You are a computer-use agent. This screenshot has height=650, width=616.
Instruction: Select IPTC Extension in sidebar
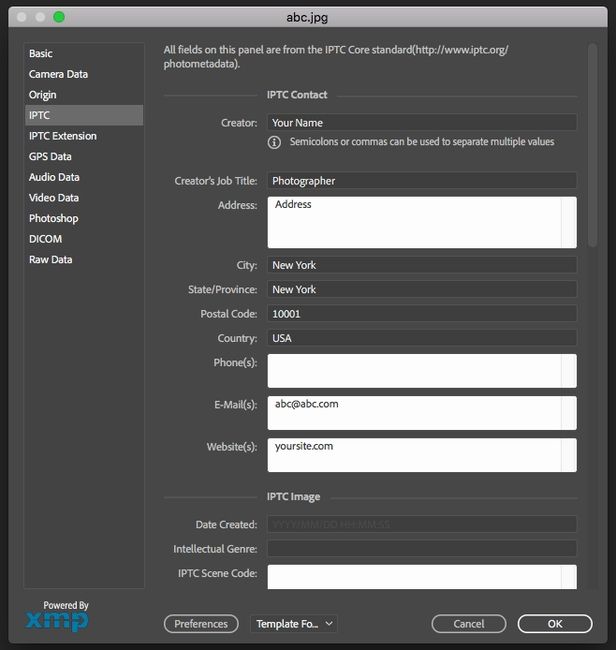point(63,136)
